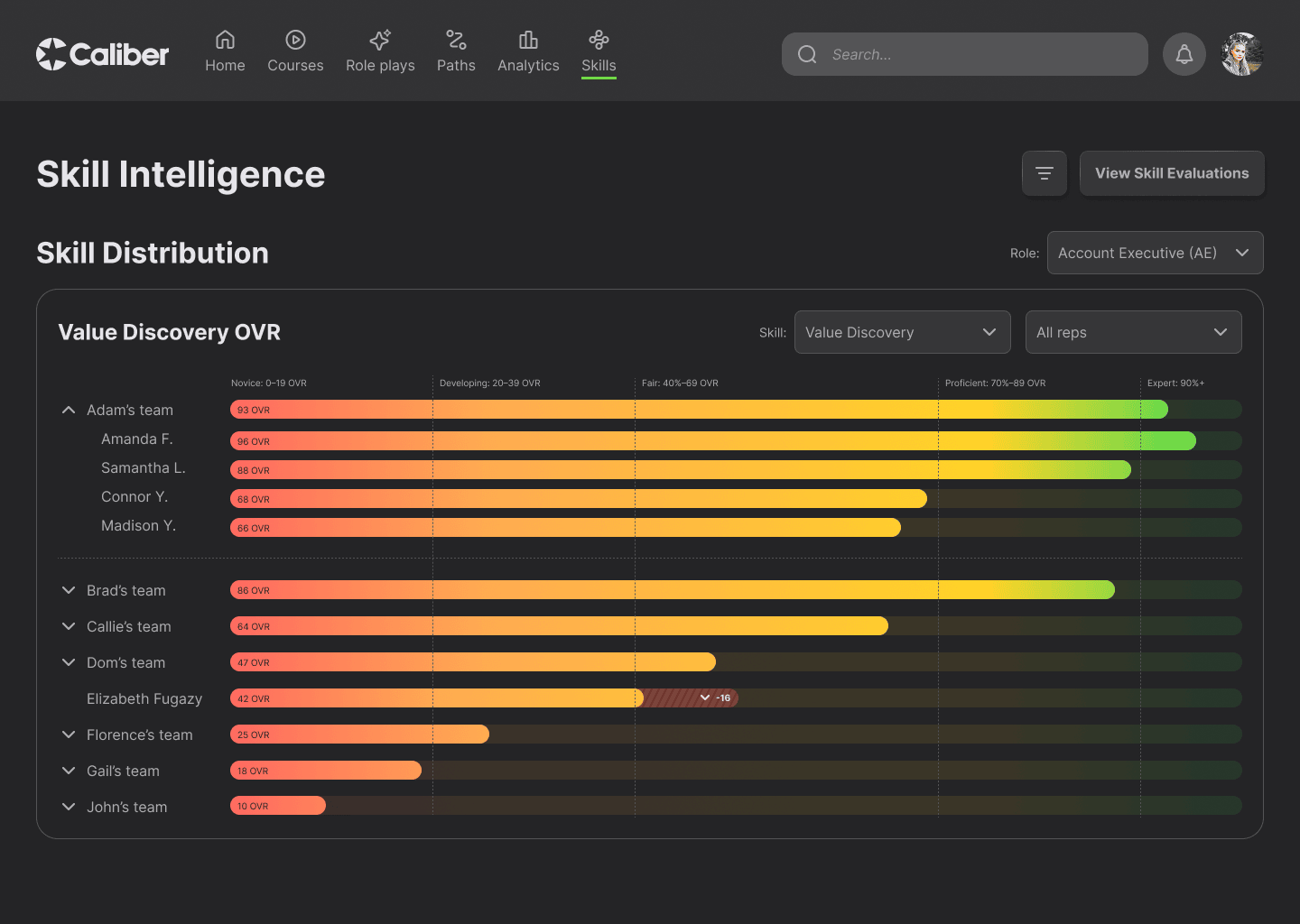Click the Courses play-circle icon
The image size is (1300, 924).
295,40
